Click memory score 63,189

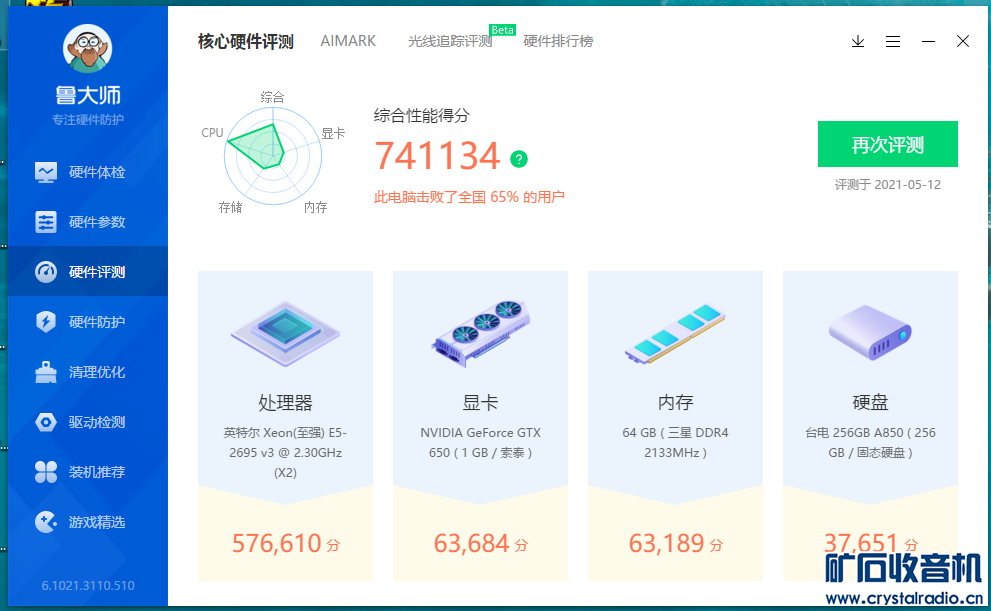[666, 543]
